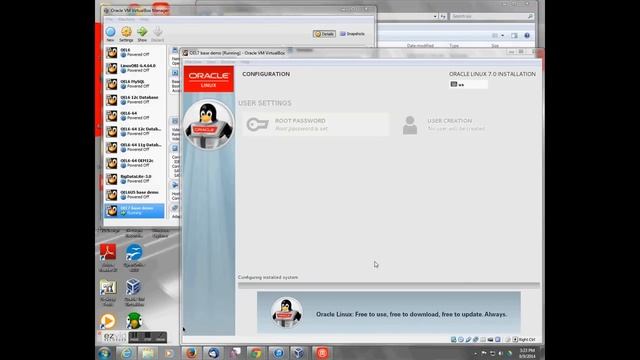Select OEL6-64 OEM12c virtual machine

tap(134, 163)
